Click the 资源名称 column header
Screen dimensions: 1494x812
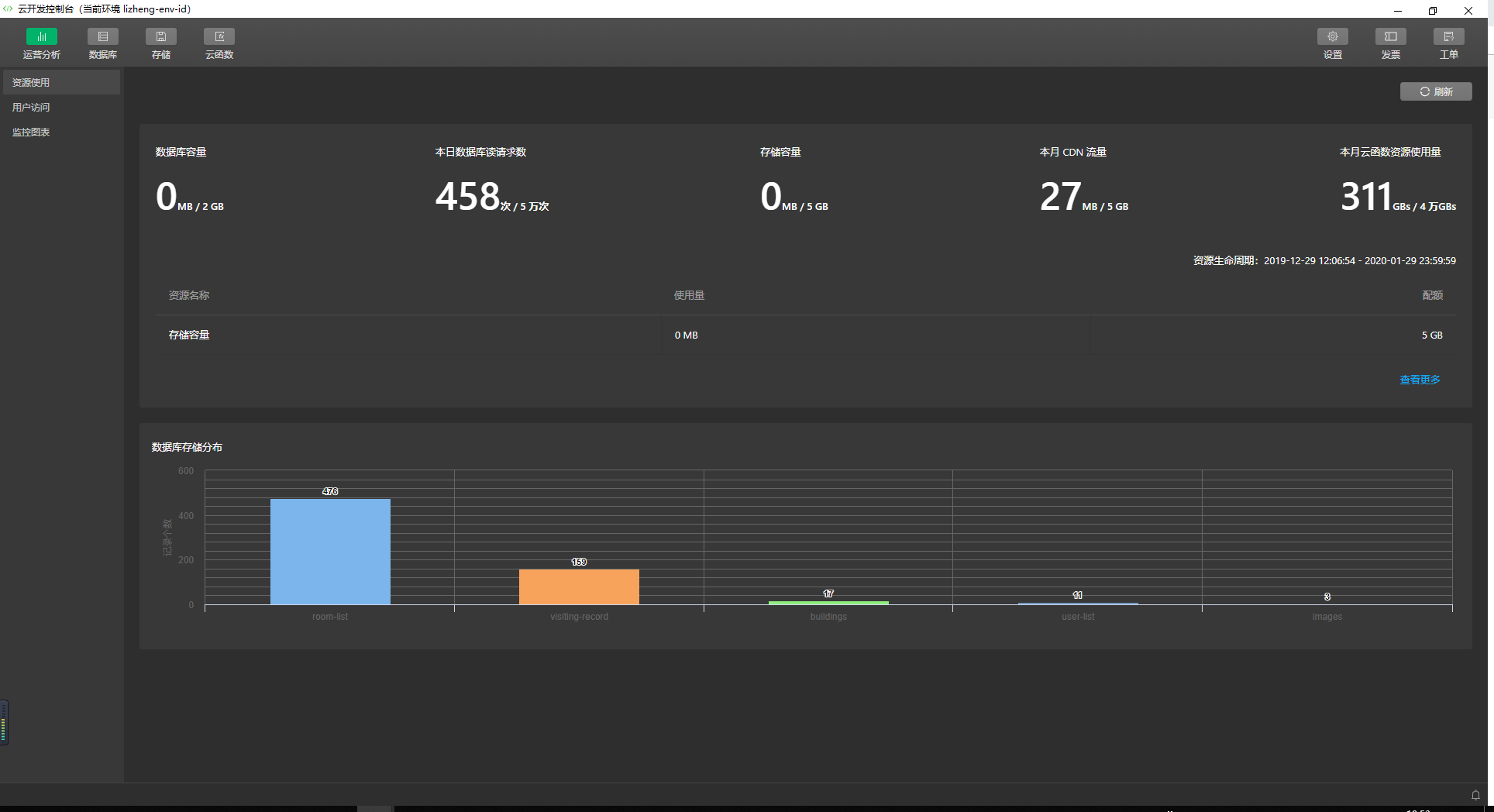pos(189,295)
